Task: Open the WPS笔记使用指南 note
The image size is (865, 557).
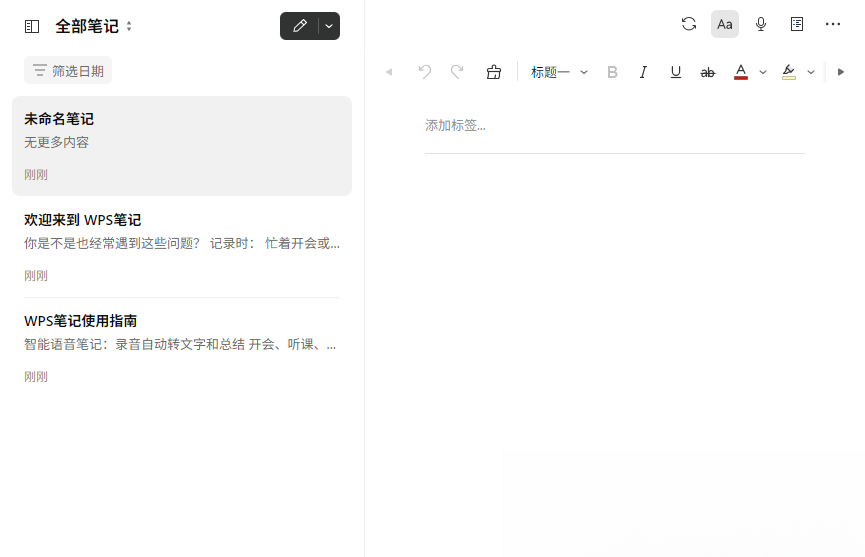Action: coord(182,347)
